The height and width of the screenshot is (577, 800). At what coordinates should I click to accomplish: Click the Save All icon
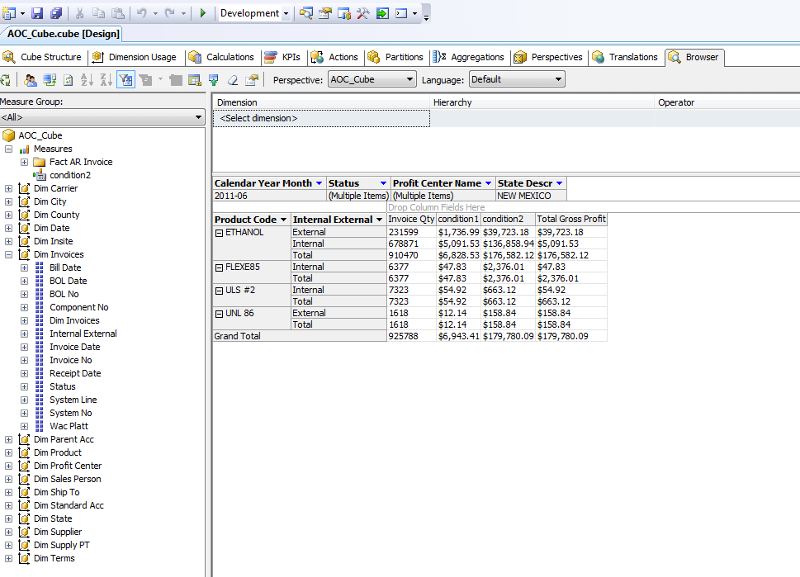click(x=56, y=13)
